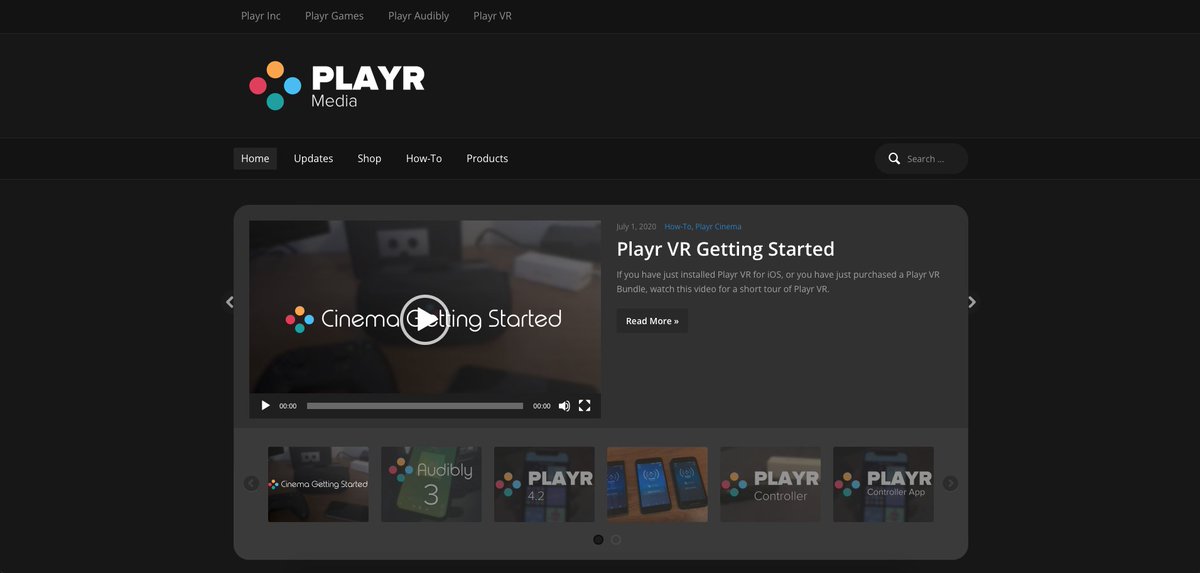The image size is (1200, 573).
Task: Visit the Playr VR top link
Action: 492,16
